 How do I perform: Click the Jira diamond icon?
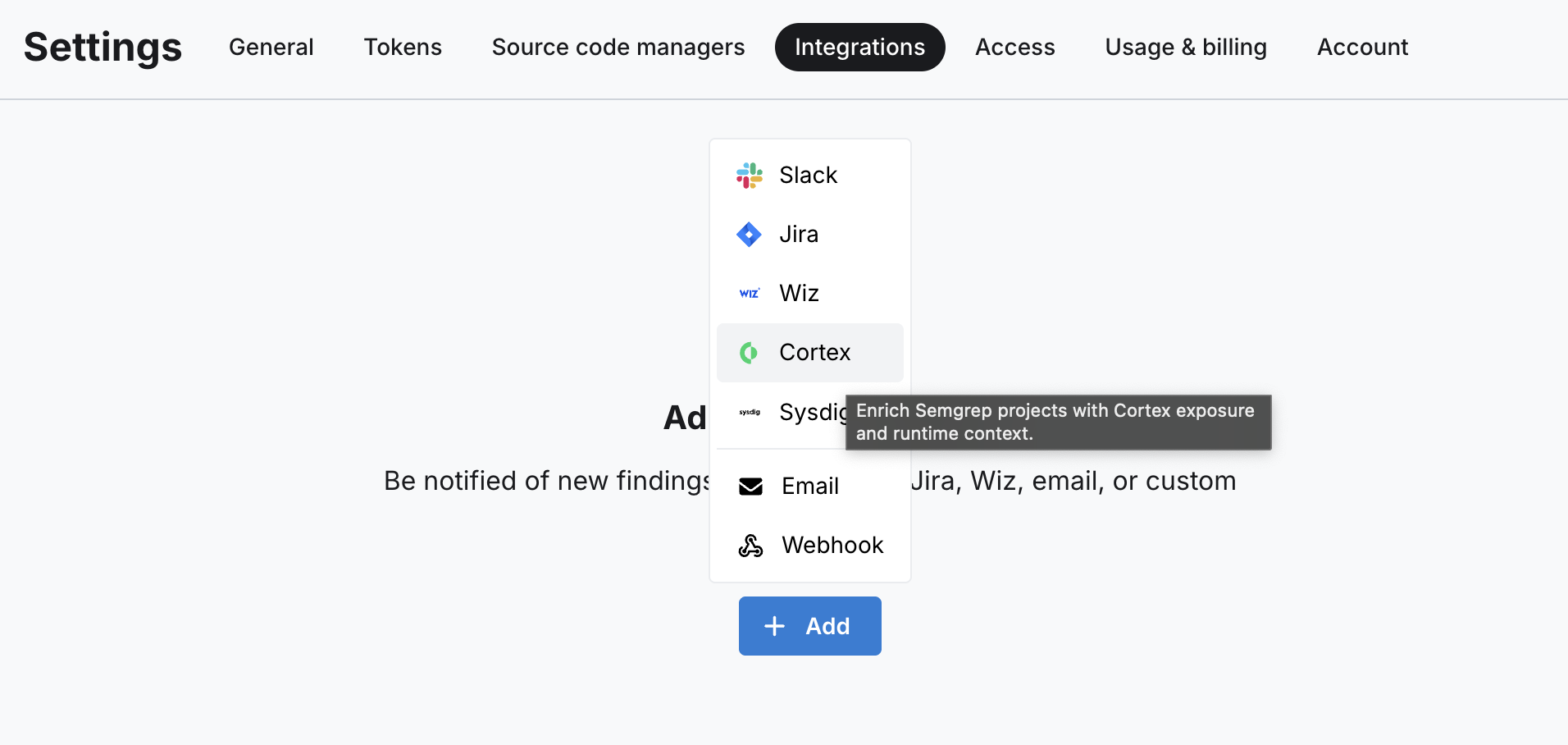(749, 234)
